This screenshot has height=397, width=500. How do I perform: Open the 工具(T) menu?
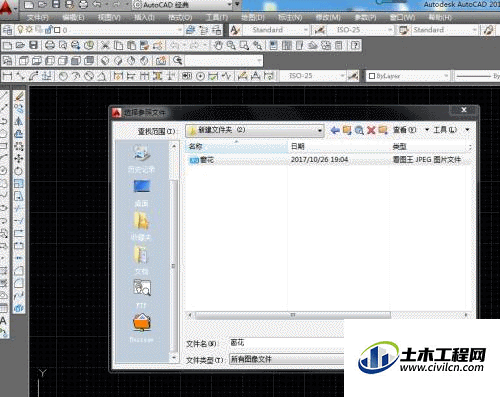pos(217,18)
